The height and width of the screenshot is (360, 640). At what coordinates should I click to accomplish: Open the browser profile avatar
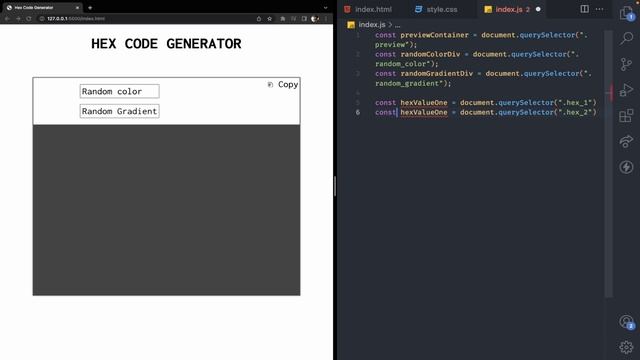pos(315,18)
